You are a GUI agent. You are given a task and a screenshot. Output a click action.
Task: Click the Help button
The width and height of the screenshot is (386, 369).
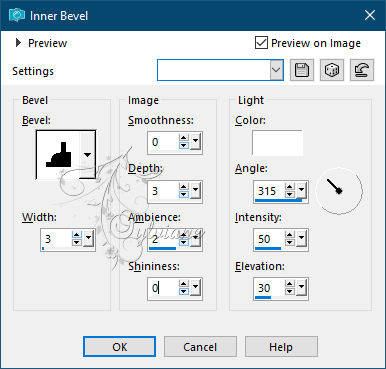coord(281,347)
